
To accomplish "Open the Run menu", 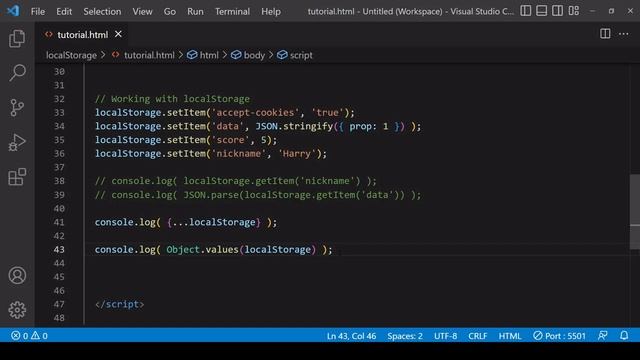I will pos(195,11).
